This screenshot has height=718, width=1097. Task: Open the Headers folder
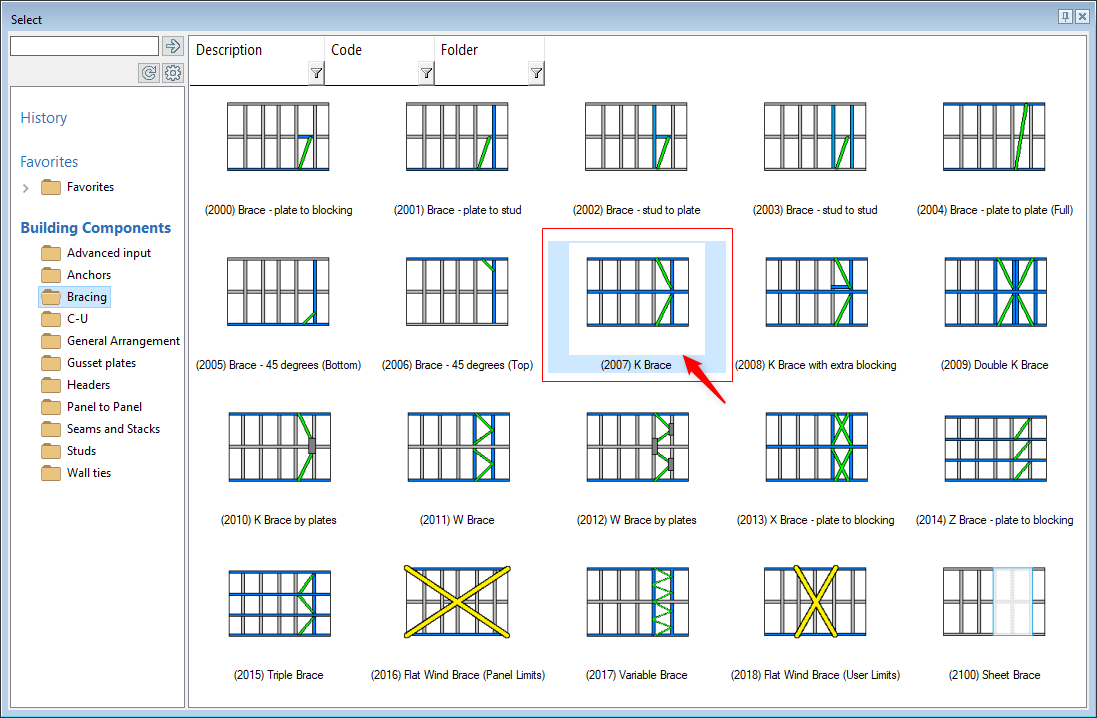[x=88, y=385]
